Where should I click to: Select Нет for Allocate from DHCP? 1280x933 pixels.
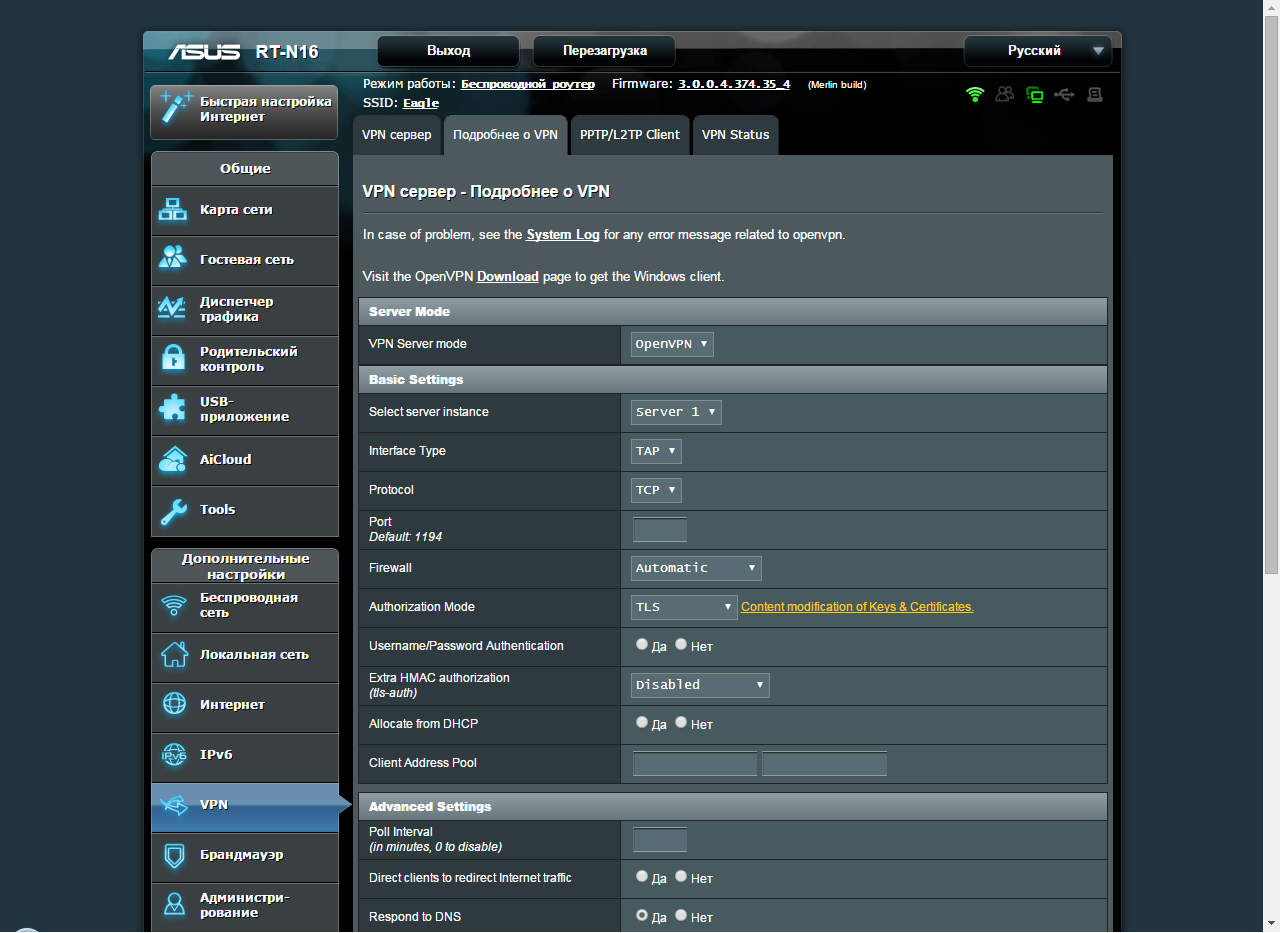point(681,723)
